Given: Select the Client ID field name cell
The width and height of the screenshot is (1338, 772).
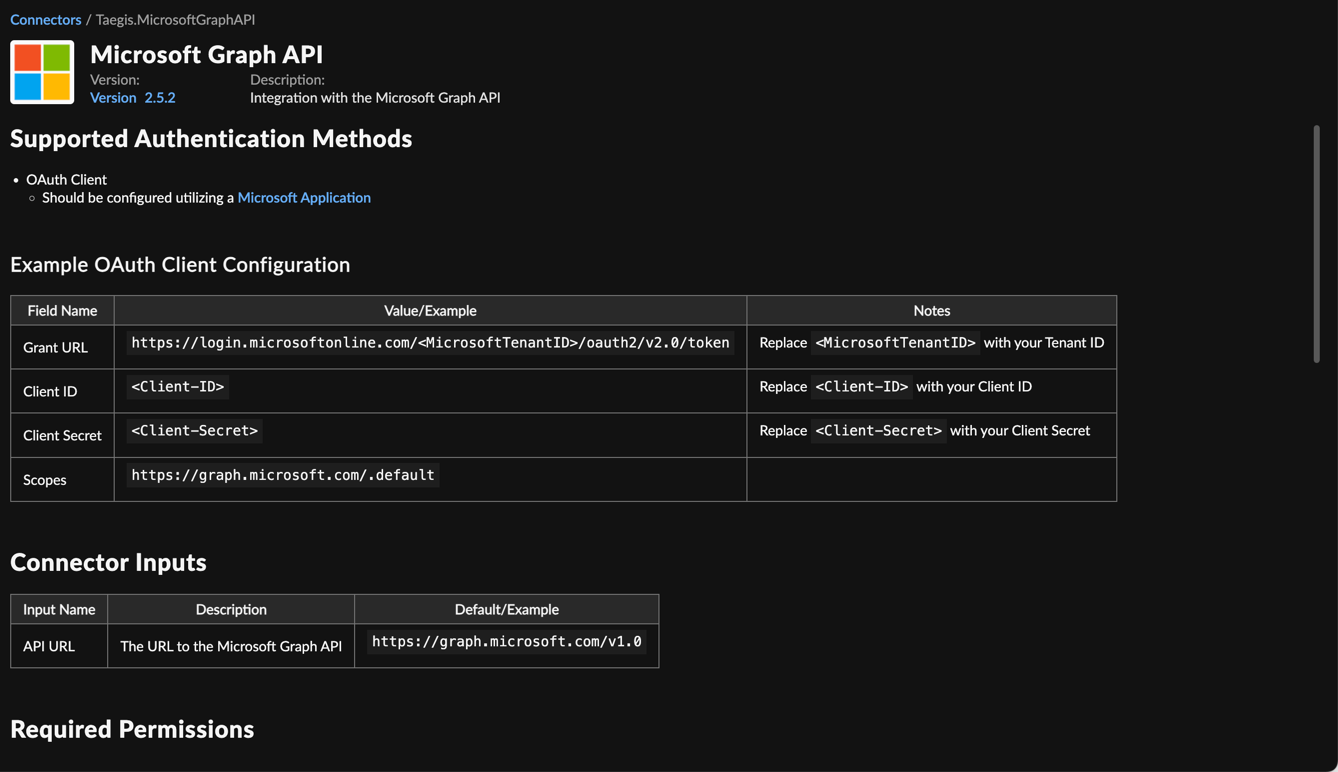Looking at the screenshot, I should [62, 391].
